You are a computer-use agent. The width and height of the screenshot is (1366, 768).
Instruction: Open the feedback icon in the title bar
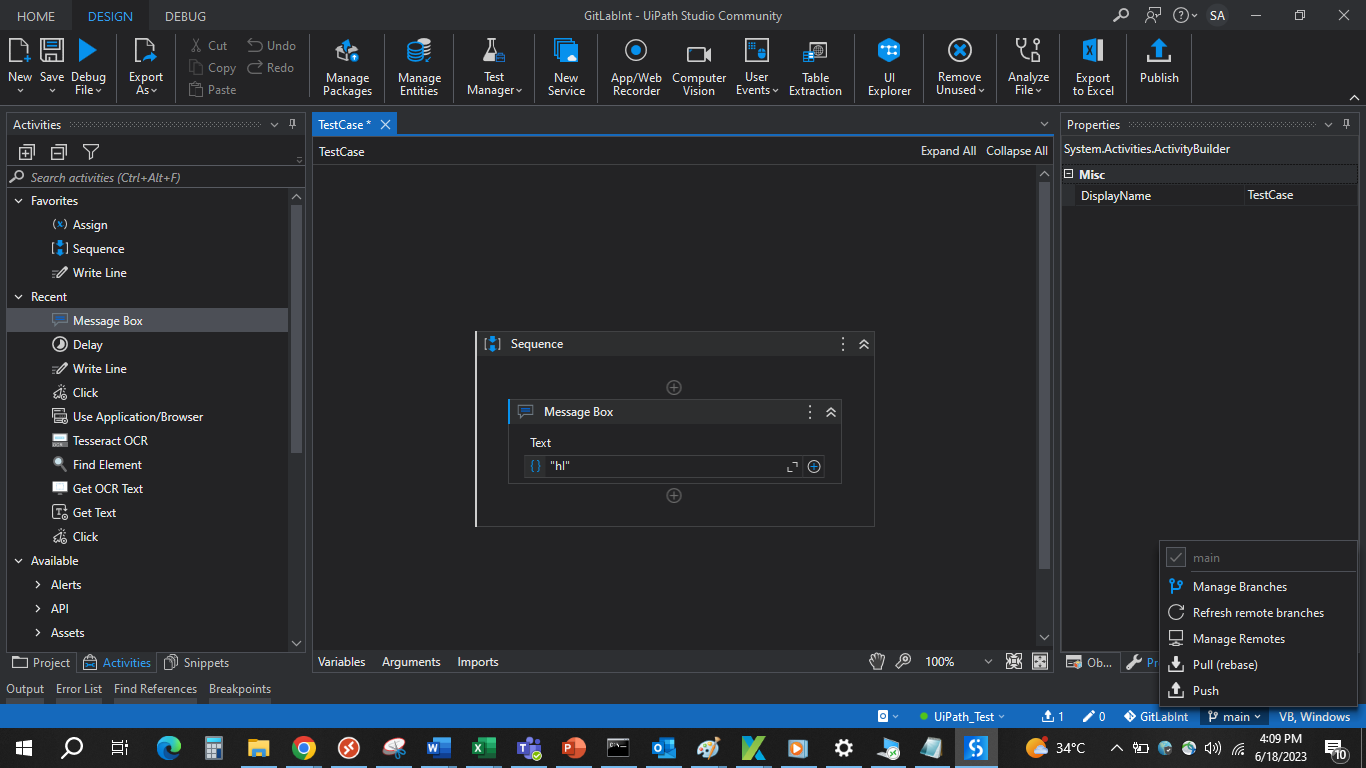1153,15
